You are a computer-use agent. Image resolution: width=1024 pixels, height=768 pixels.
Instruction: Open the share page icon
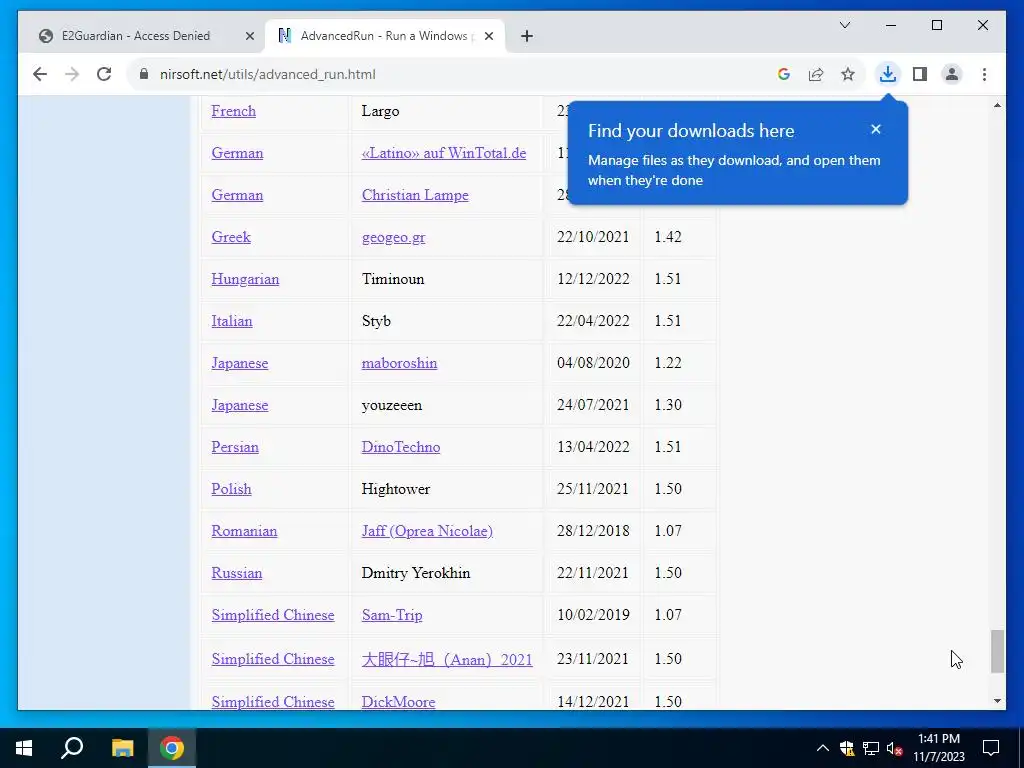click(816, 74)
